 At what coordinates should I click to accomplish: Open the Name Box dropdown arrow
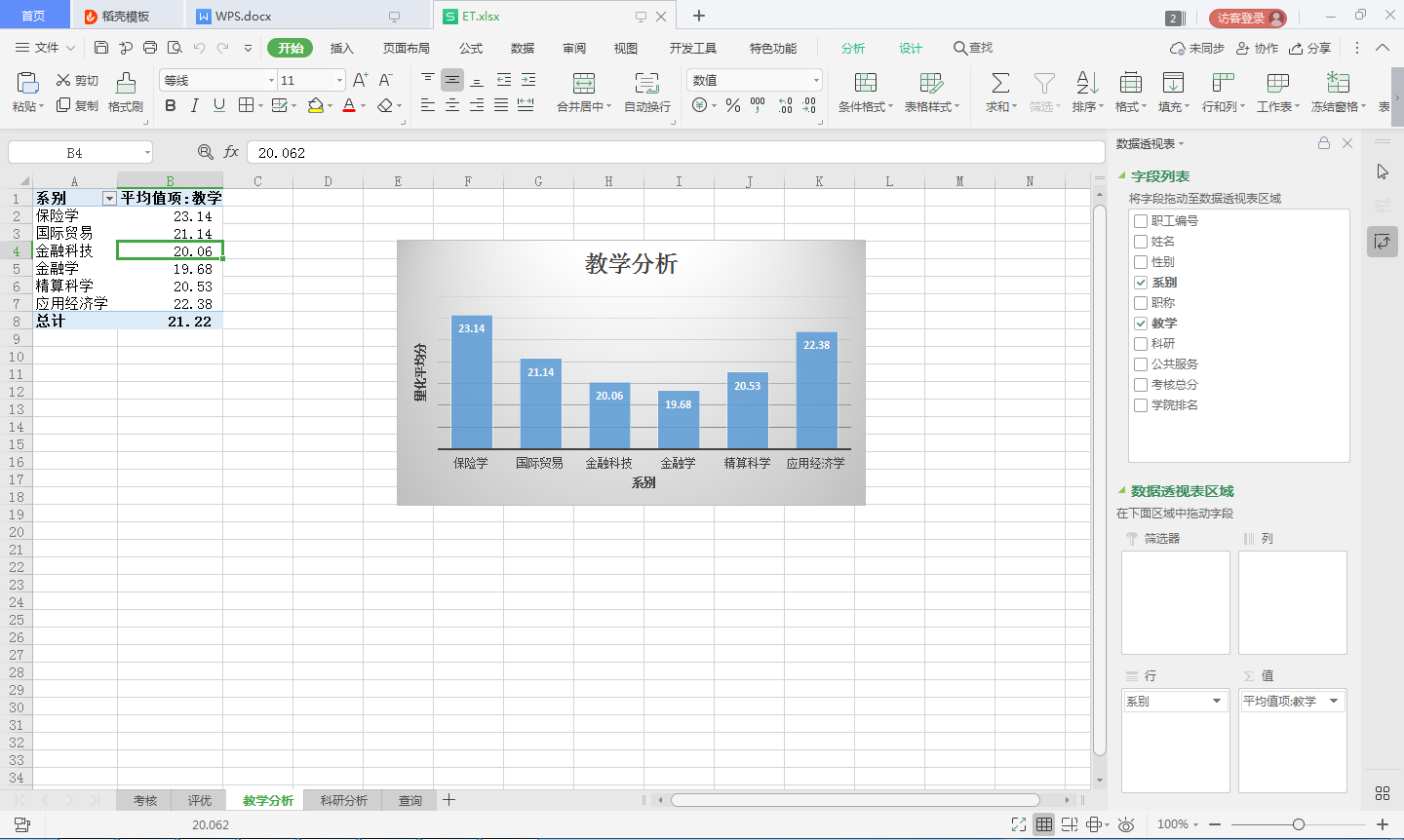coord(147,152)
